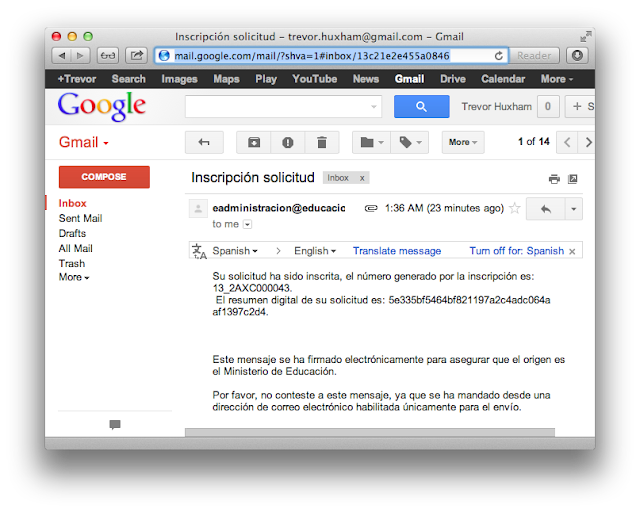
Task: Click the Safari share icon
Action: (136, 56)
